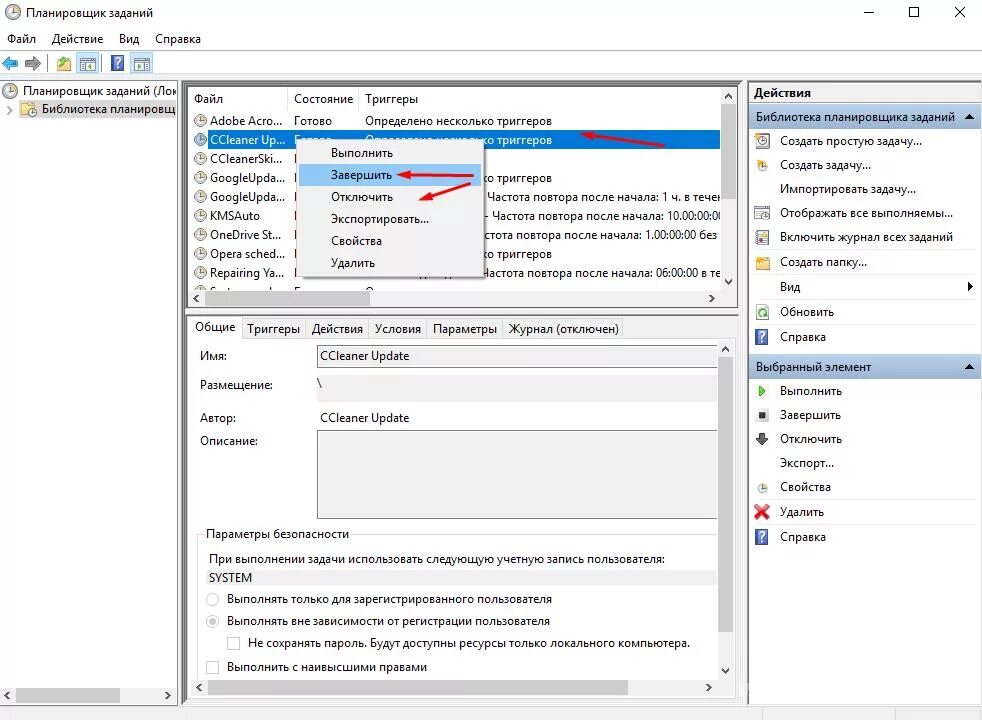Click the red X Удалить icon
The width and height of the screenshot is (982, 720).
click(762, 512)
